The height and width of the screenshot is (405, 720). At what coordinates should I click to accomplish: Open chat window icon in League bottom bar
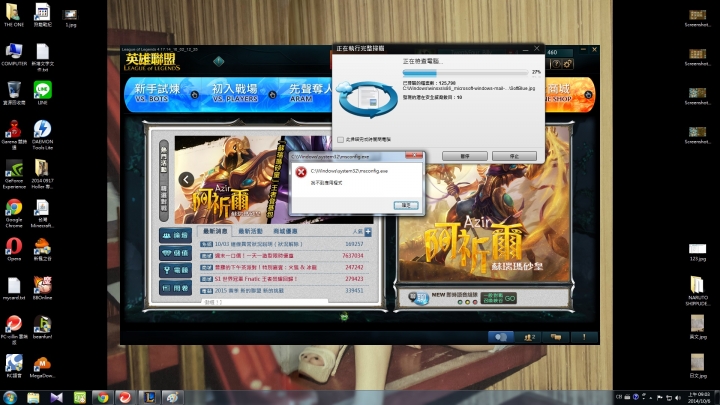point(501,337)
